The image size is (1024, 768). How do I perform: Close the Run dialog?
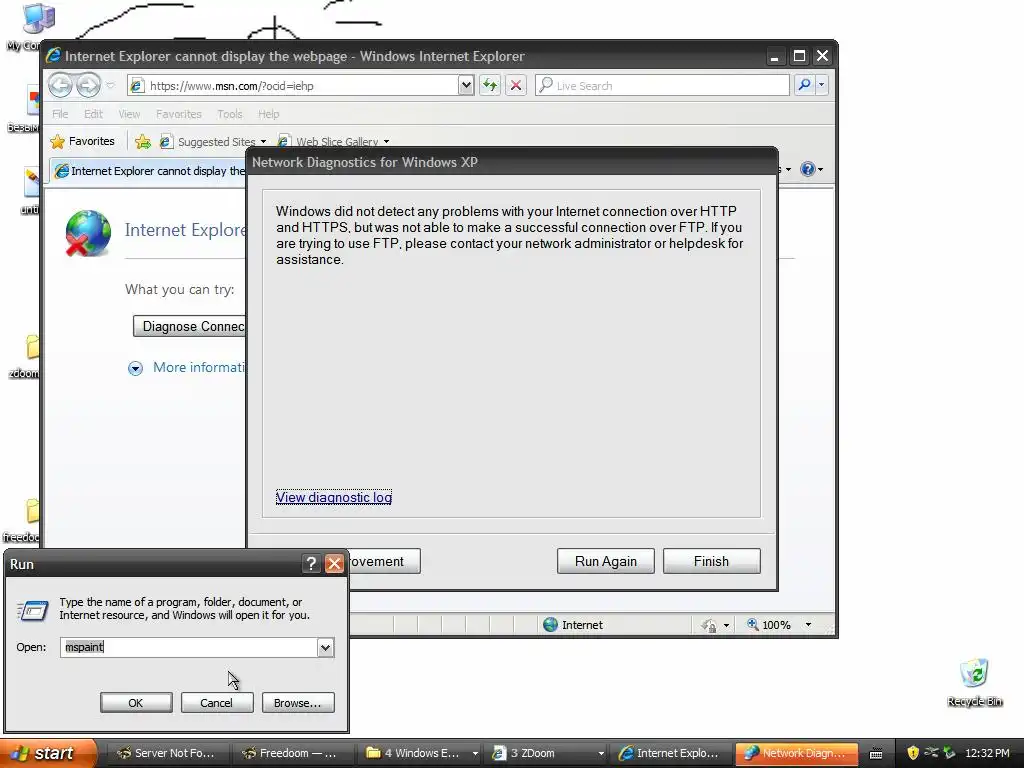click(334, 564)
